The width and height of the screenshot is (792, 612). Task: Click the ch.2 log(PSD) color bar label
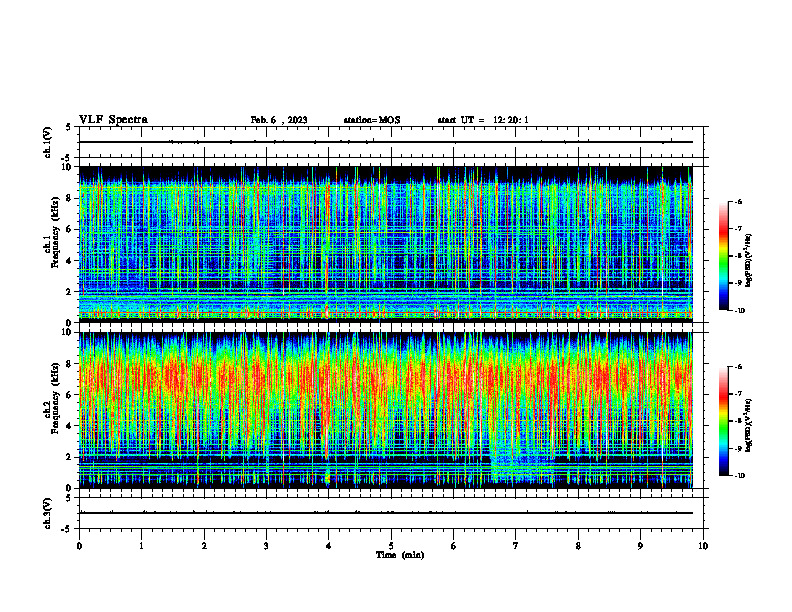click(x=749, y=425)
